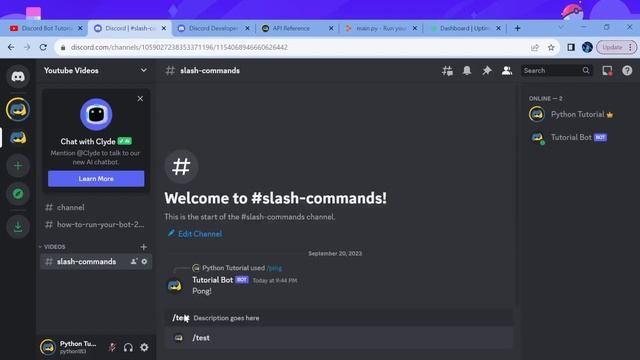Open User Settings gear icon
The image size is (640, 360).
pyautogui.click(x=144, y=347)
